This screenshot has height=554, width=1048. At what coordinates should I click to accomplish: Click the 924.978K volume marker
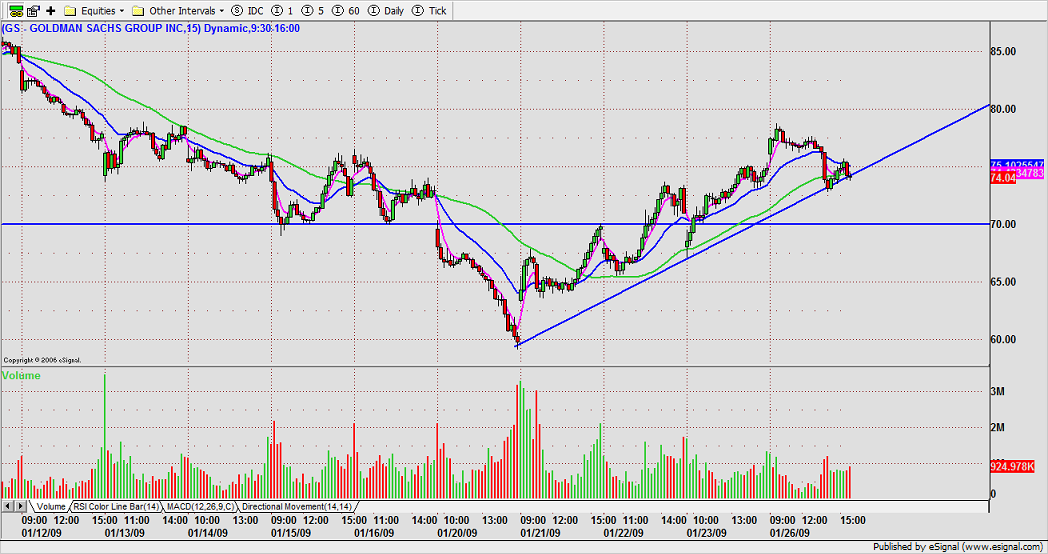(x=1012, y=466)
